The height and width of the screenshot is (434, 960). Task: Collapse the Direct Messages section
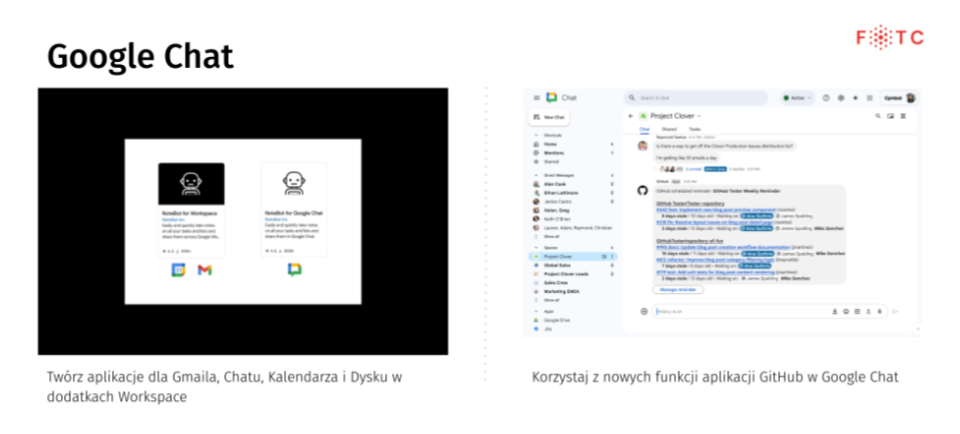pos(536,175)
